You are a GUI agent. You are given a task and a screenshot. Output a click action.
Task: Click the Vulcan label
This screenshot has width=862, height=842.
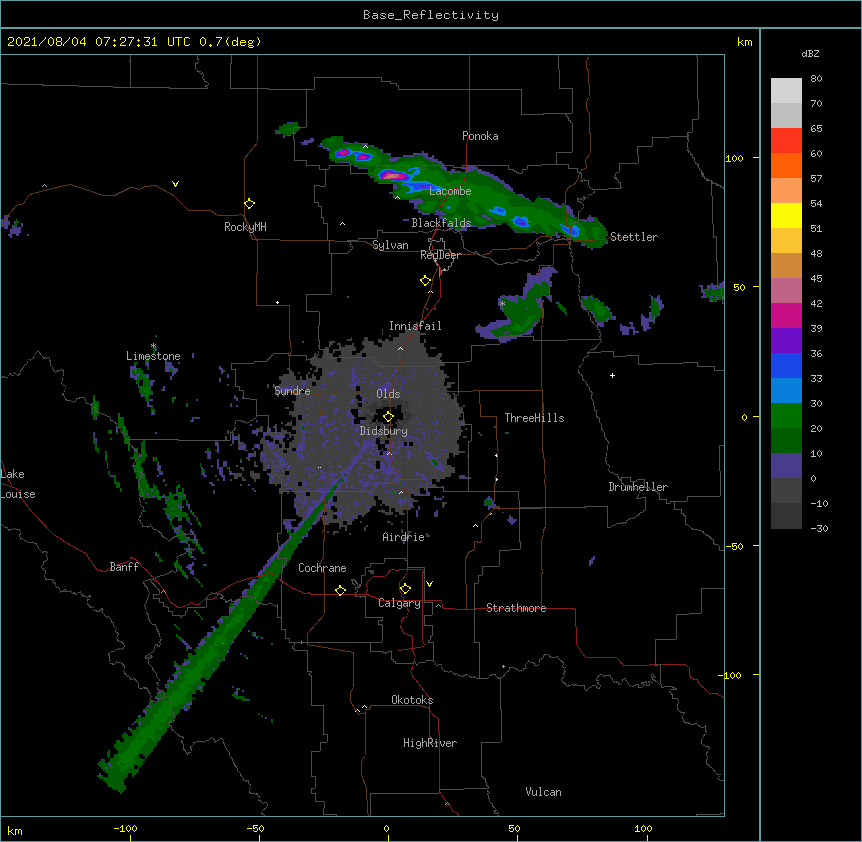543,792
